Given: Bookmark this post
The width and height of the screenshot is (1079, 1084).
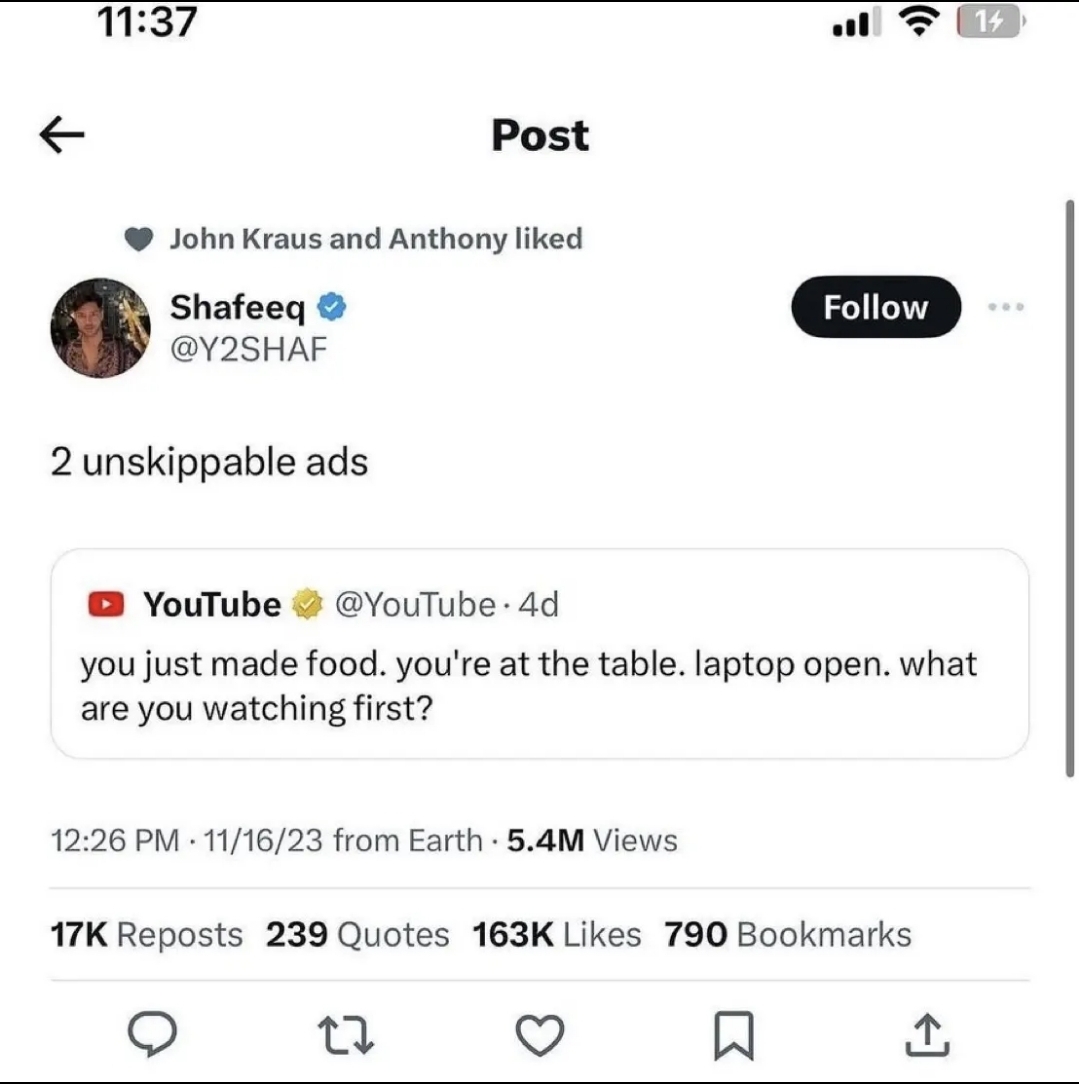Looking at the screenshot, I should tap(735, 1036).
